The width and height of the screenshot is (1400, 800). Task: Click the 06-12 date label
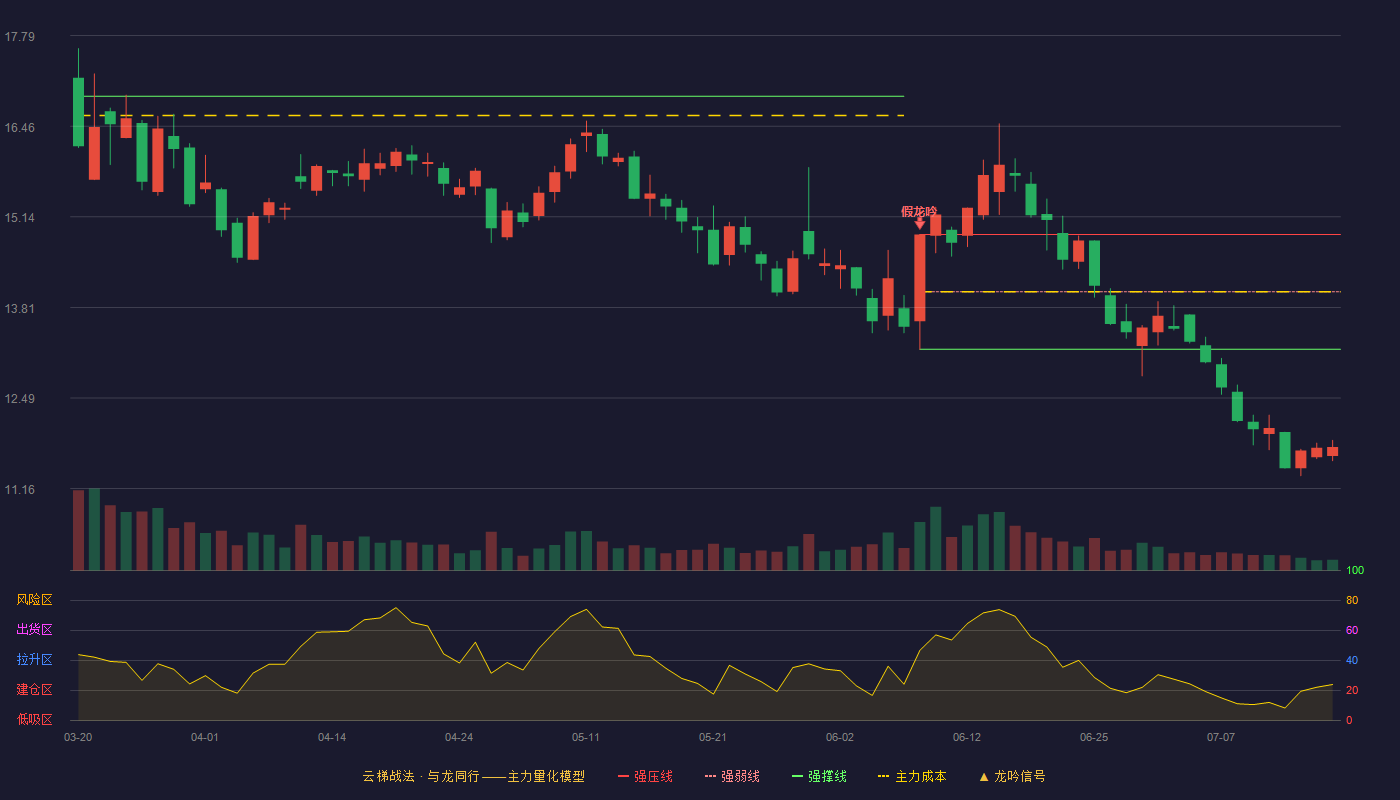(967, 737)
